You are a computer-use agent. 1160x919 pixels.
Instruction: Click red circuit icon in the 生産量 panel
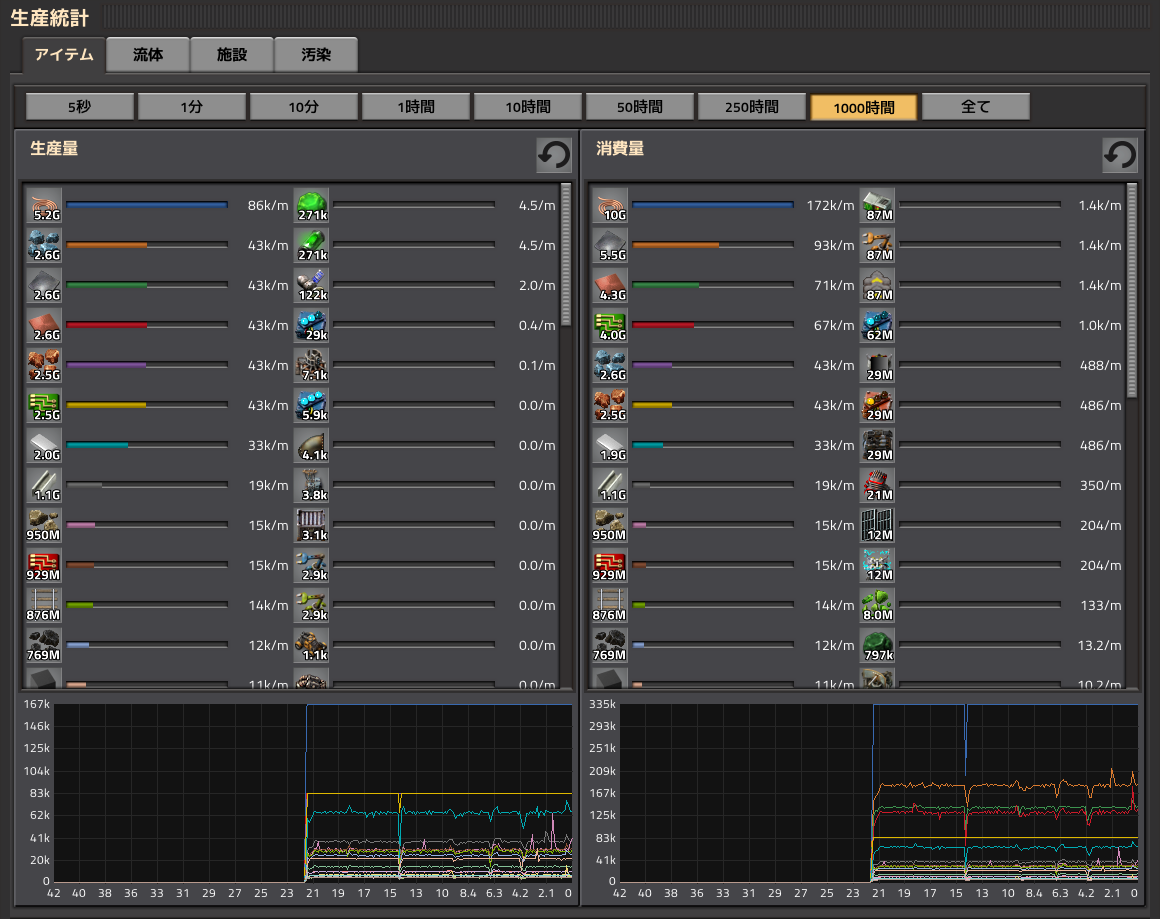[44, 565]
